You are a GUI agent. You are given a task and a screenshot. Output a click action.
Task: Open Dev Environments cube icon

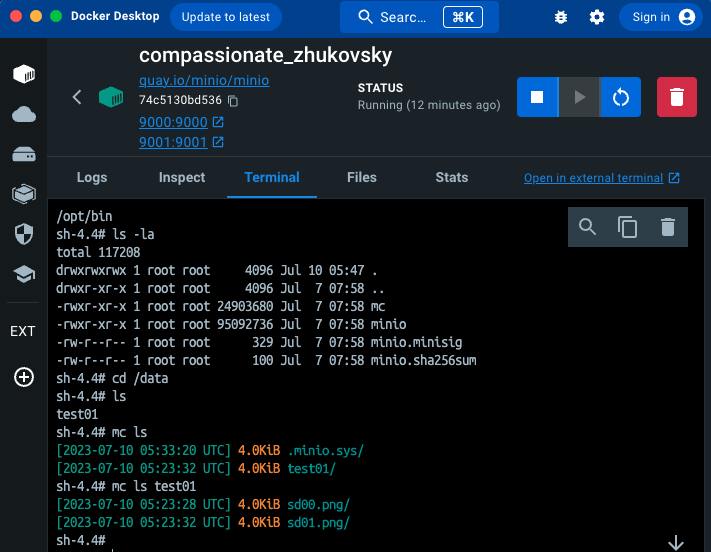[x=23, y=194]
